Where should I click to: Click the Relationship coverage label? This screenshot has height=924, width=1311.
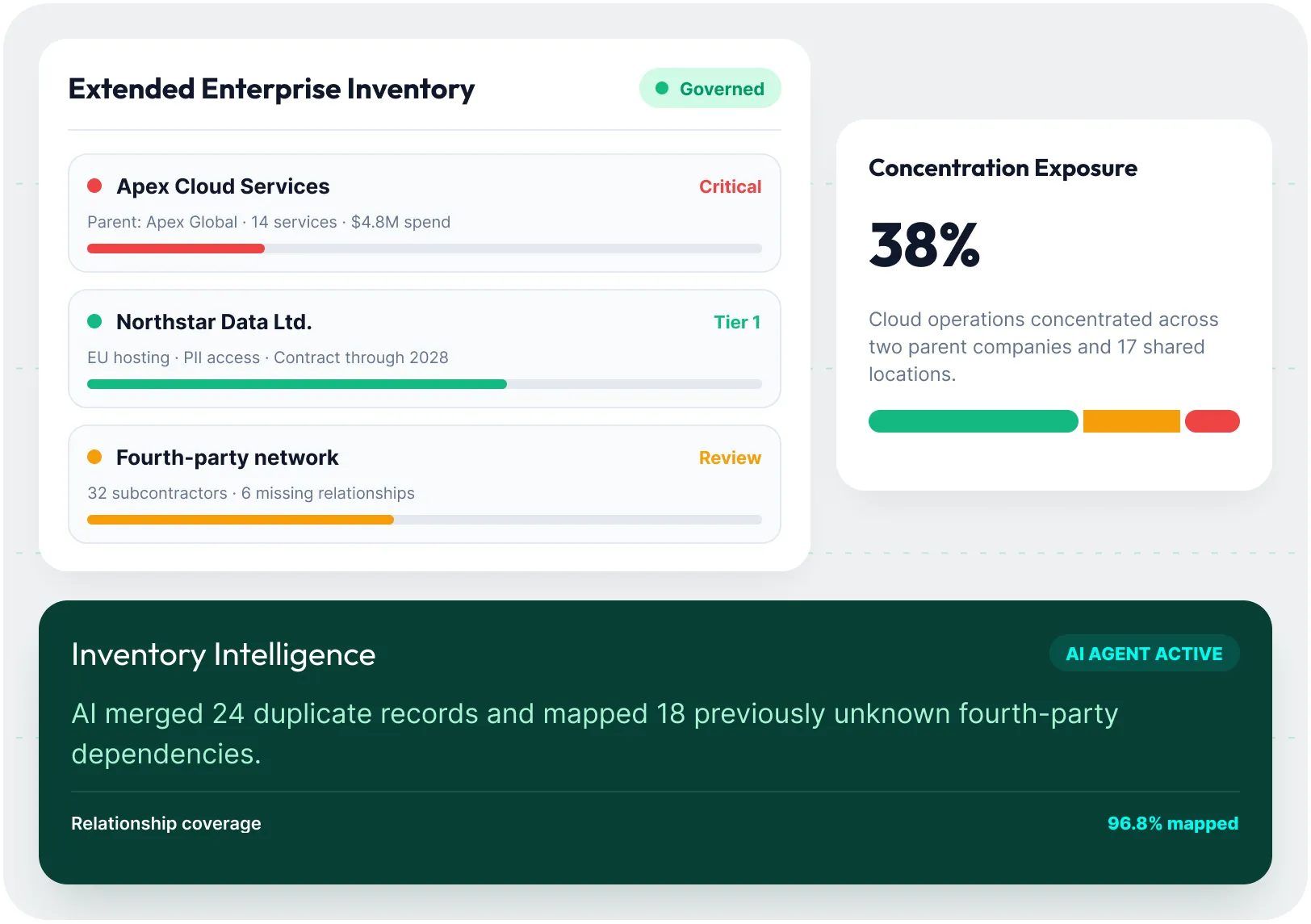click(x=166, y=823)
